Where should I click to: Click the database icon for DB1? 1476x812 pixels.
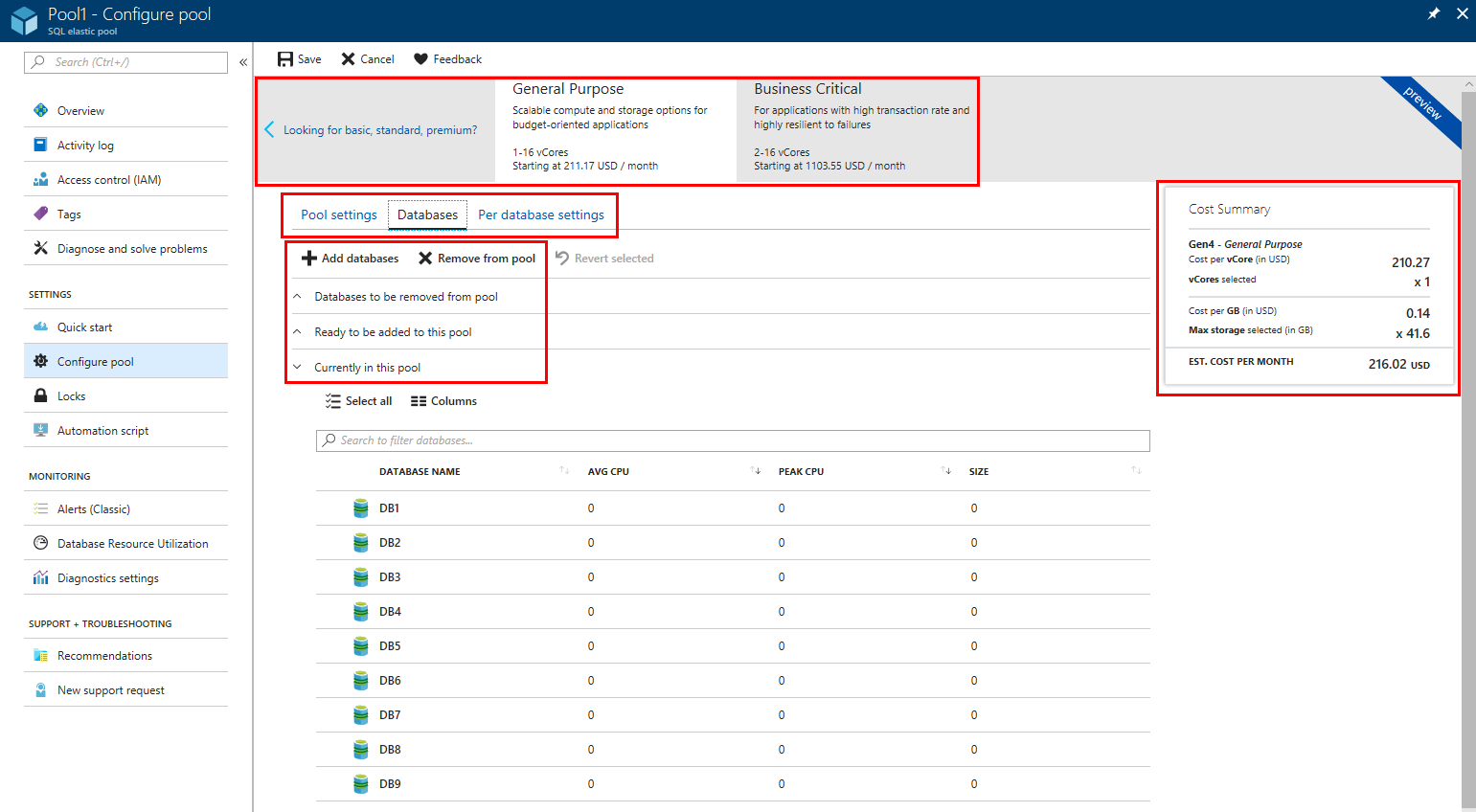(x=361, y=508)
